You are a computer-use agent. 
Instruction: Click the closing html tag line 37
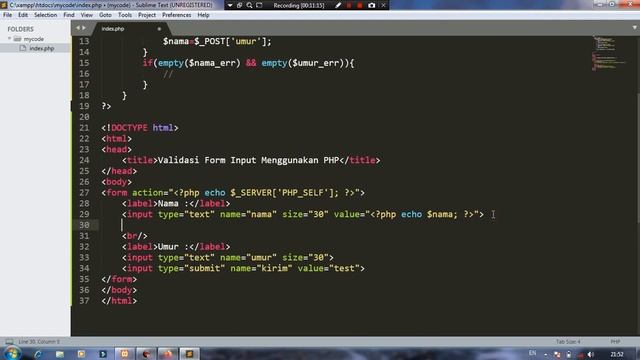[119, 301]
